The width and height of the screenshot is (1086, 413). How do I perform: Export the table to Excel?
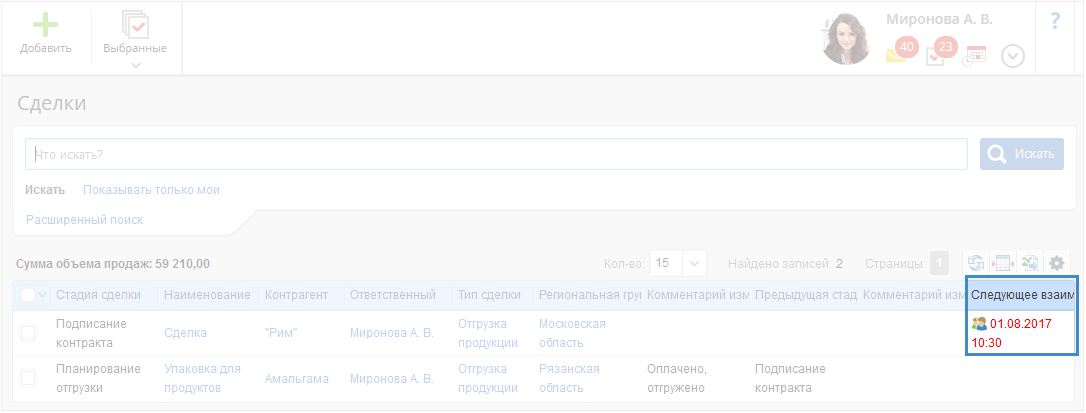(x=1029, y=263)
